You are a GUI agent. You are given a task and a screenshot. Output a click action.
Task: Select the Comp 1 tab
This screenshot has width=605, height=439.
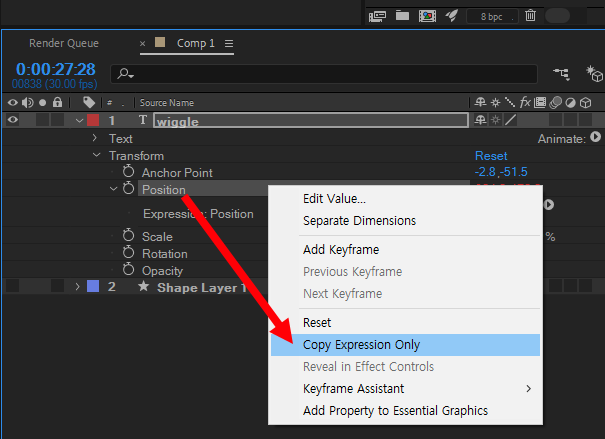196,43
